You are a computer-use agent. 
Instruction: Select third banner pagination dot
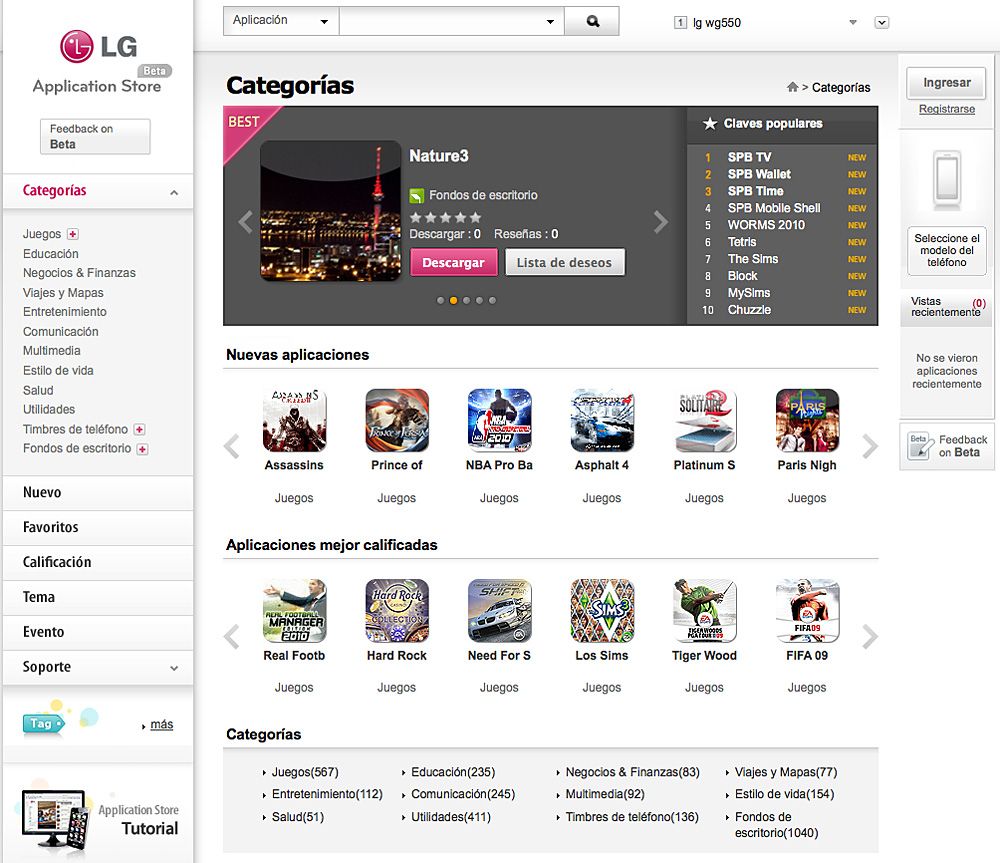pos(466,300)
